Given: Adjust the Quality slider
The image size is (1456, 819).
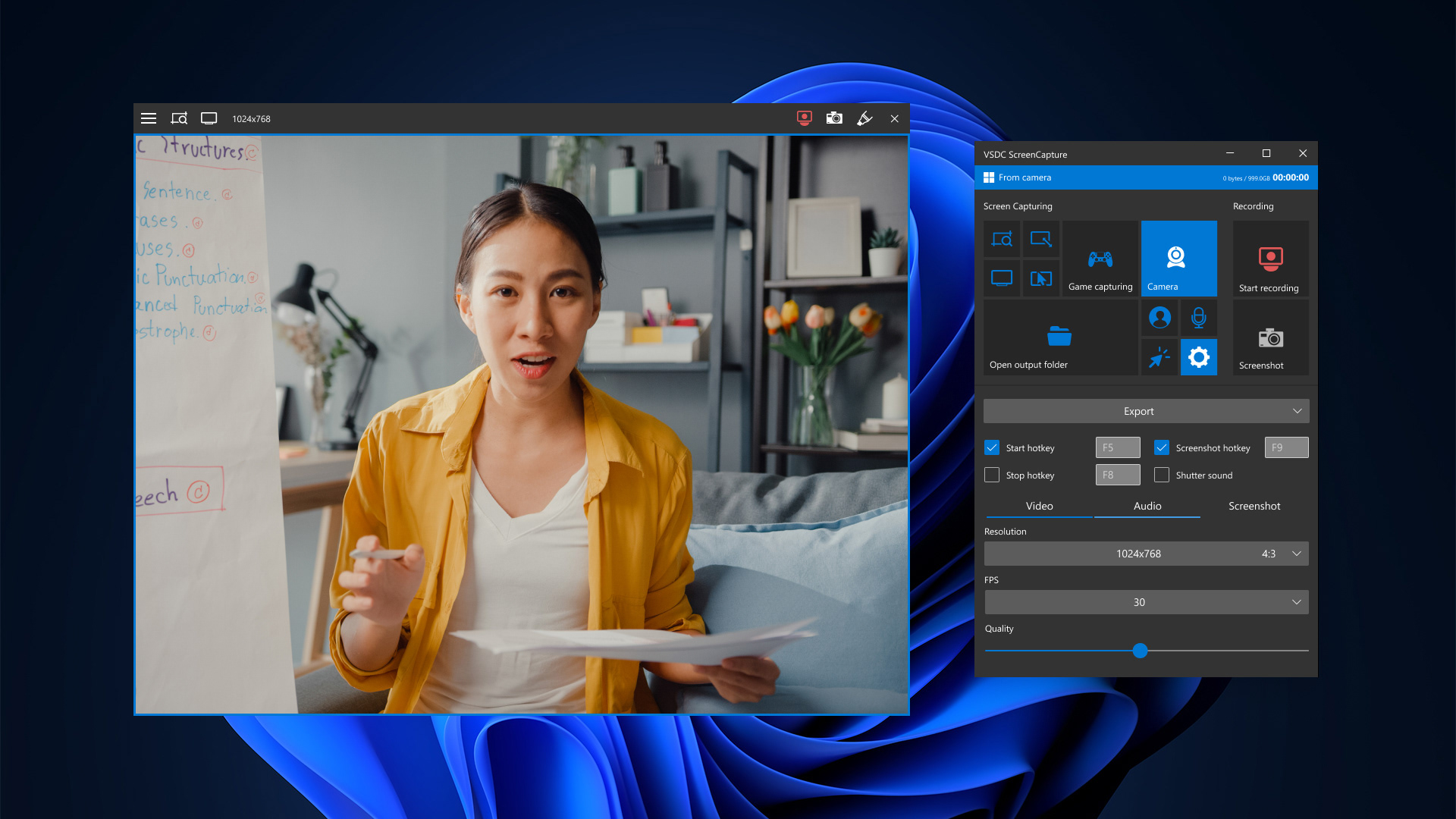Looking at the screenshot, I should tap(1140, 651).
